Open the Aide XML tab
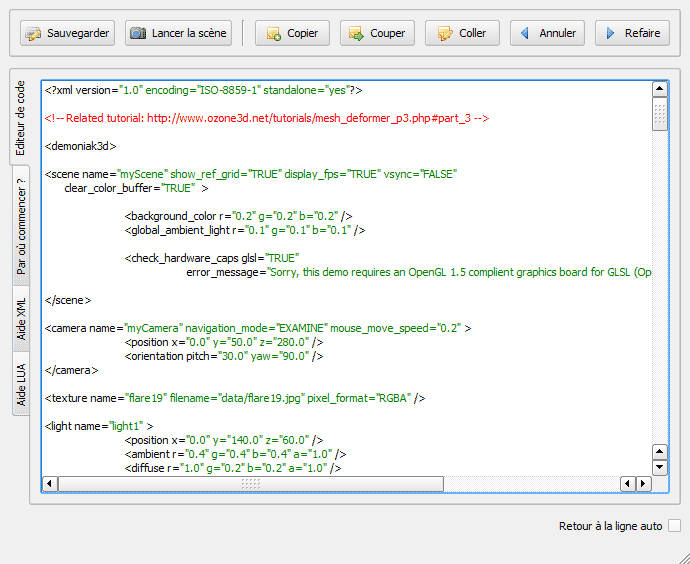 21,319
